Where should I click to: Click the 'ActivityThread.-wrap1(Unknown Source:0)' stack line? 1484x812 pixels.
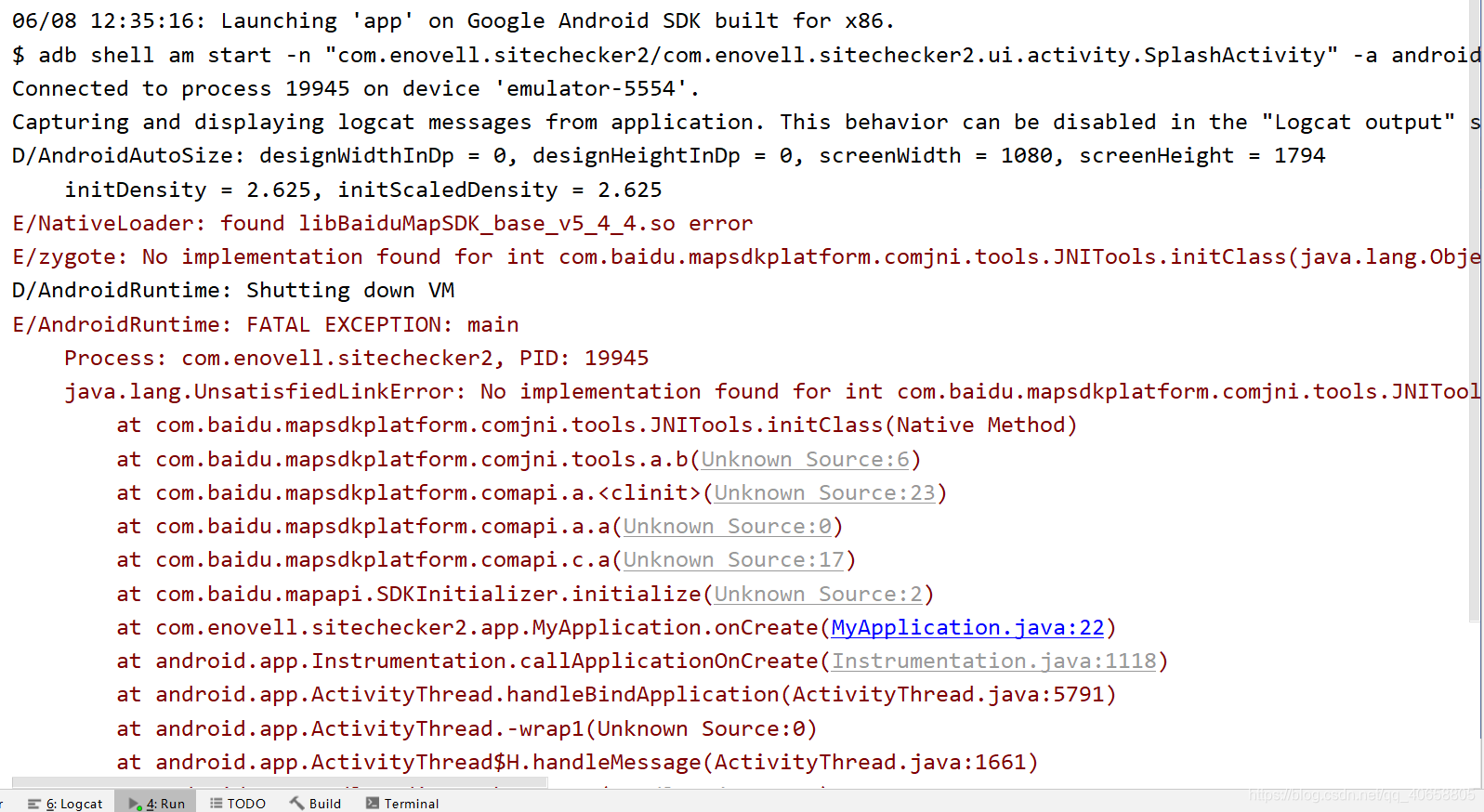(x=466, y=729)
